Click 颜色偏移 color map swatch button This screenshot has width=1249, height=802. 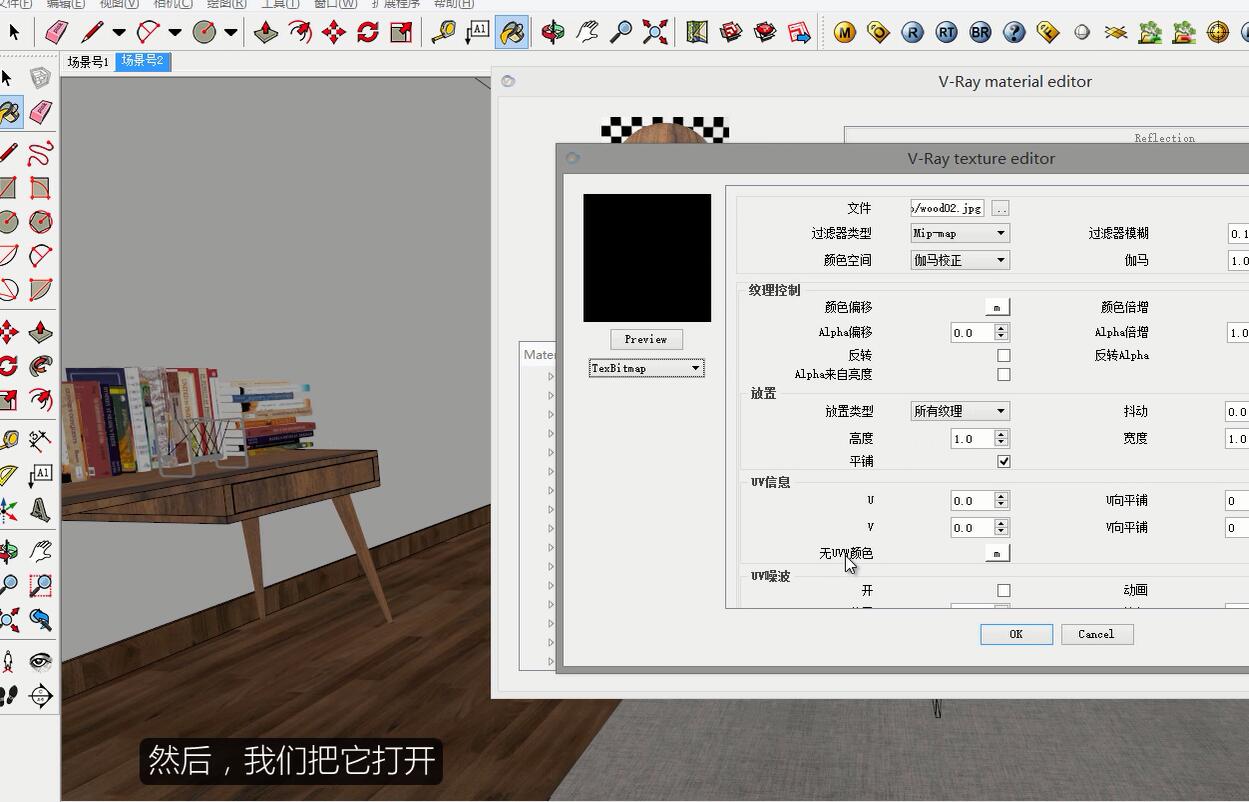pos(996,307)
